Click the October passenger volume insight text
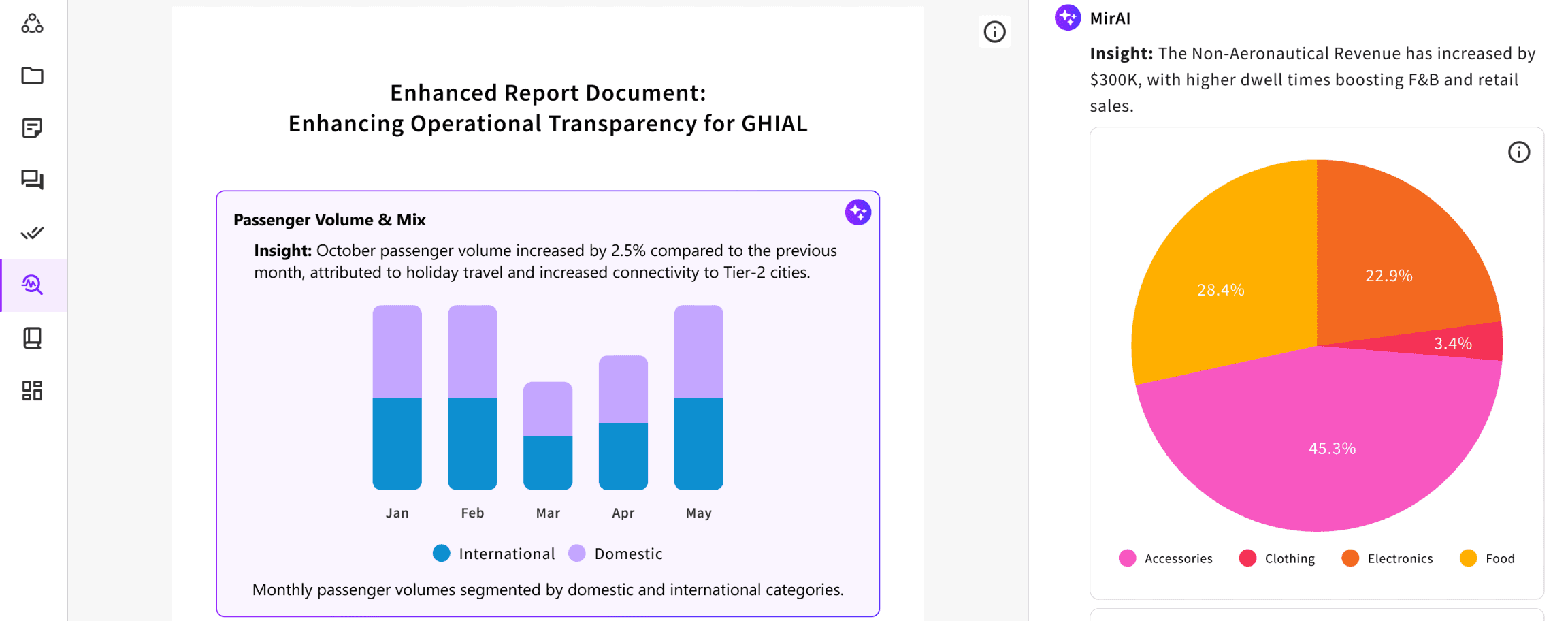The height and width of the screenshot is (621, 1568). point(546,261)
